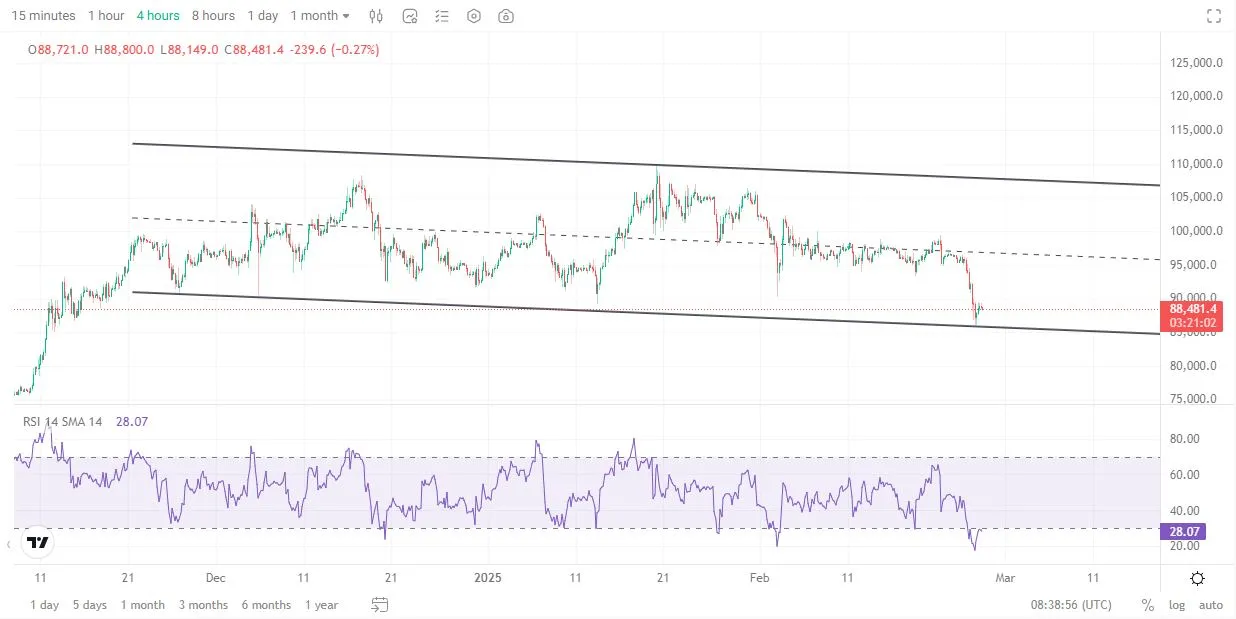Click the RSI 14 SMA 14 indicator label
The width and height of the screenshot is (1236, 619).
coord(62,422)
